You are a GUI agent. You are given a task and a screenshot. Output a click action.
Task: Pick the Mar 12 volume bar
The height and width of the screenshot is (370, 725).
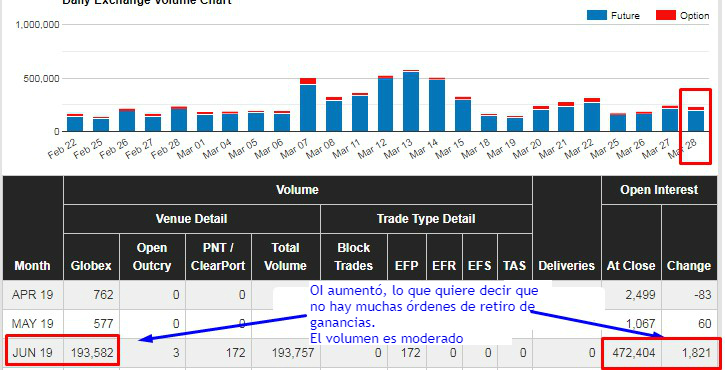coord(386,104)
